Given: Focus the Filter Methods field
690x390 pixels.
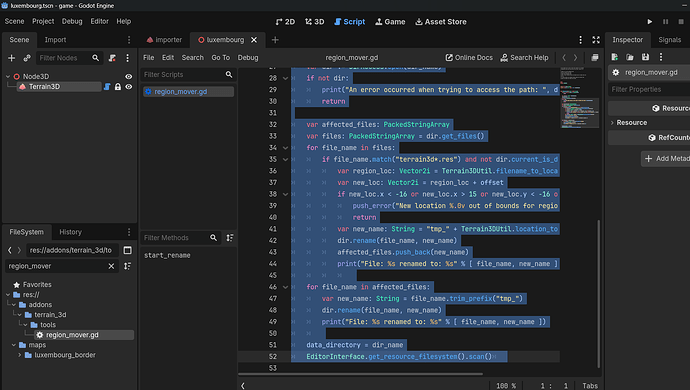Looking at the screenshot, I should (180, 238).
